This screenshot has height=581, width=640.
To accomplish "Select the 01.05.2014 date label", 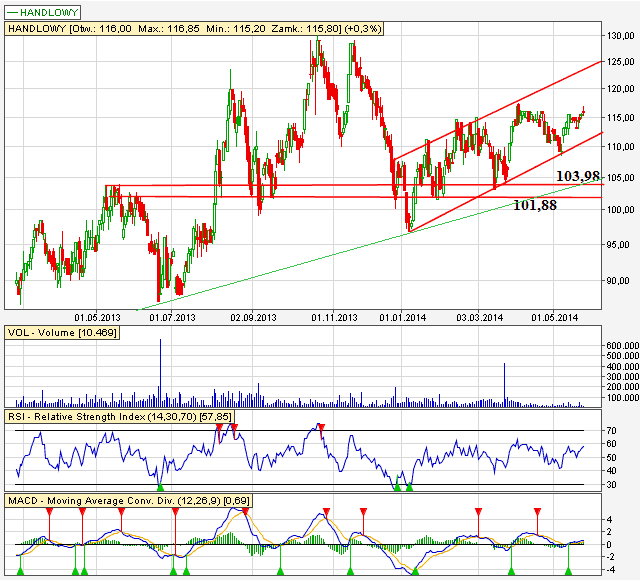I will tap(554, 317).
